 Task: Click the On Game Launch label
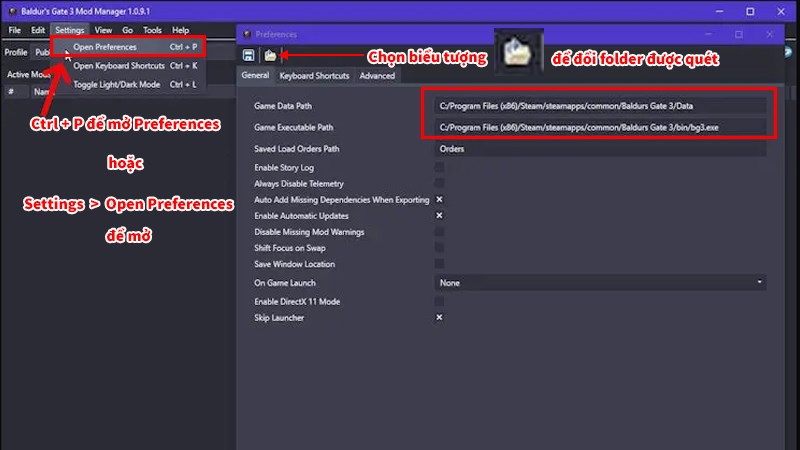(x=285, y=283)
